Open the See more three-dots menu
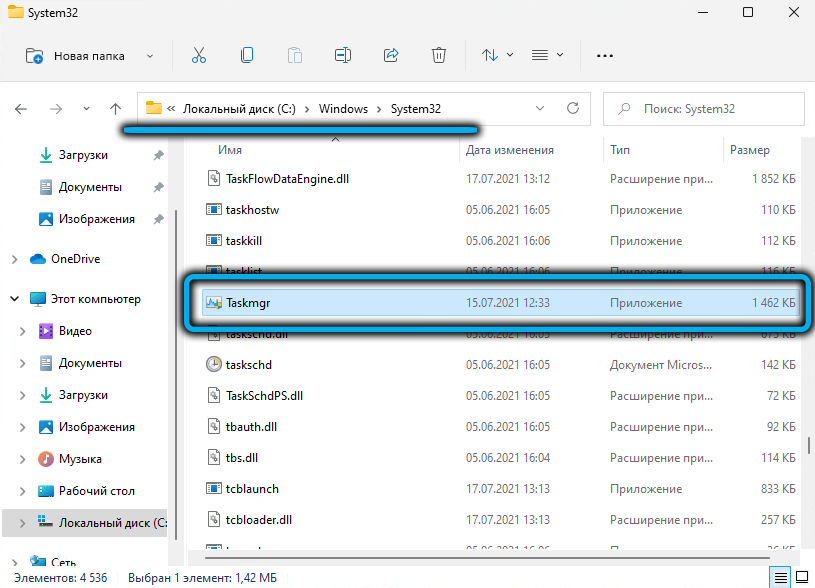Viewport: 815px width, 588px height. [x=604, y=55]
